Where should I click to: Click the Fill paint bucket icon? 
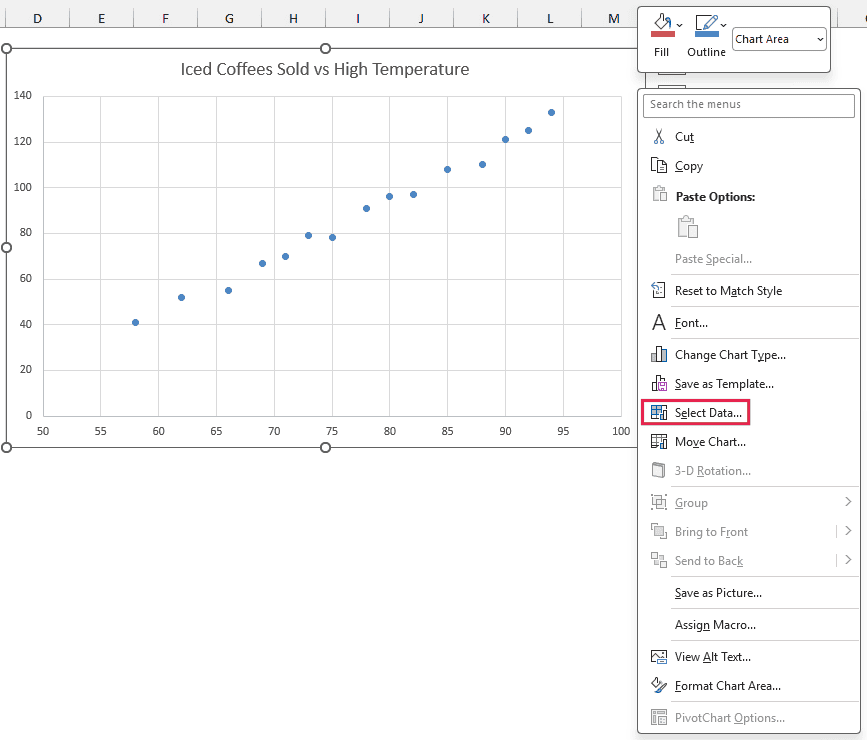coord(662,23)
